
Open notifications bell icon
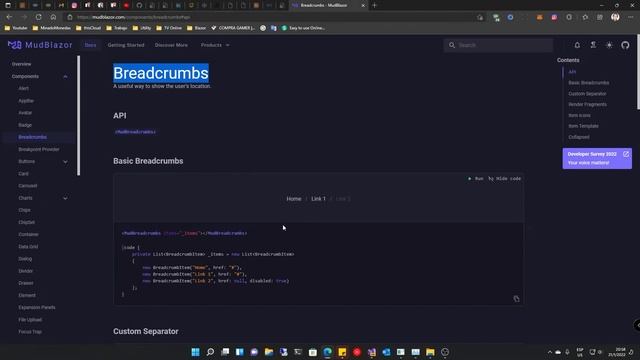tap(577, 45)
